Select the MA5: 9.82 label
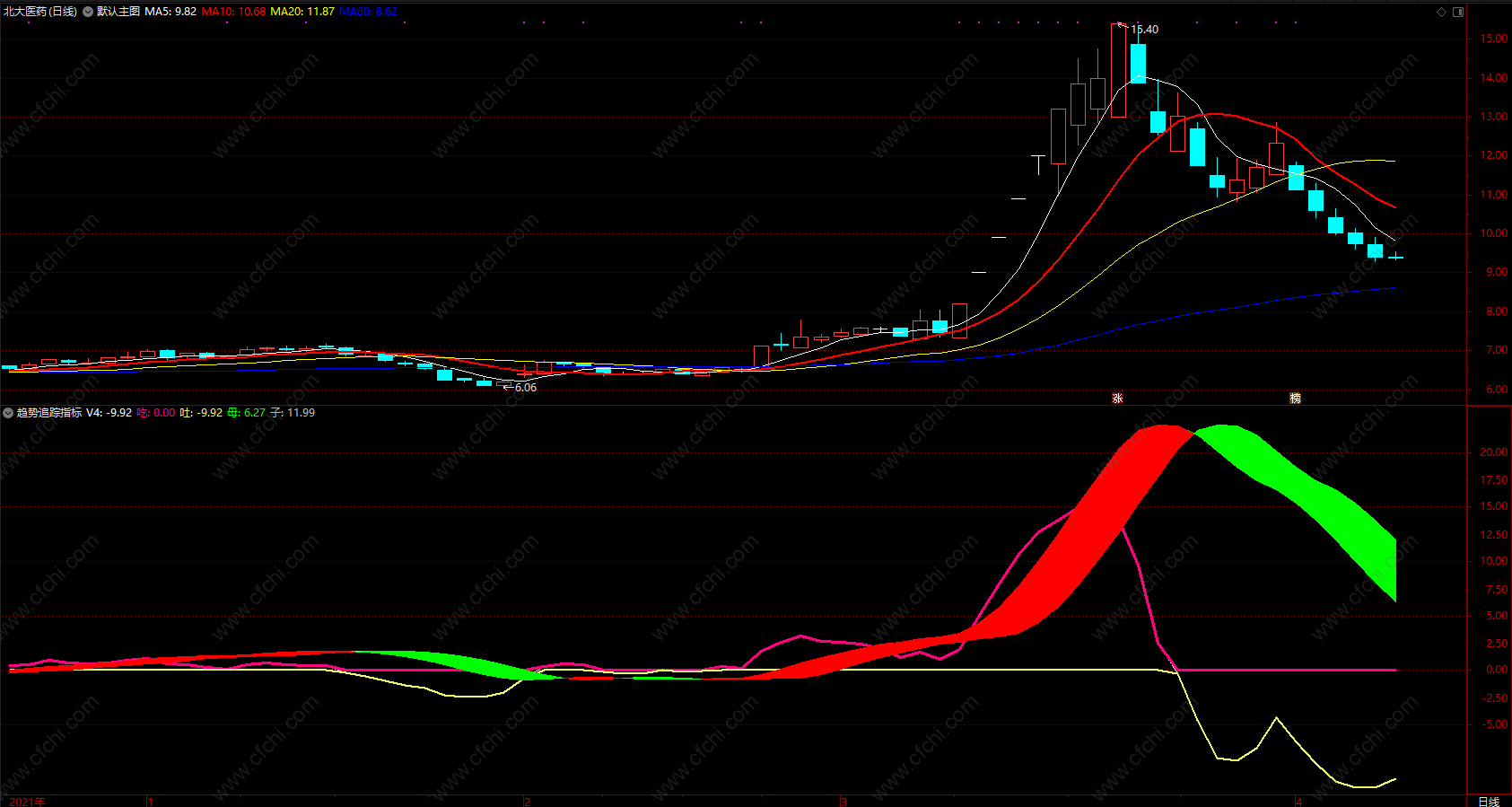Viewport: 1512px width, 807px height. [170, 12]
